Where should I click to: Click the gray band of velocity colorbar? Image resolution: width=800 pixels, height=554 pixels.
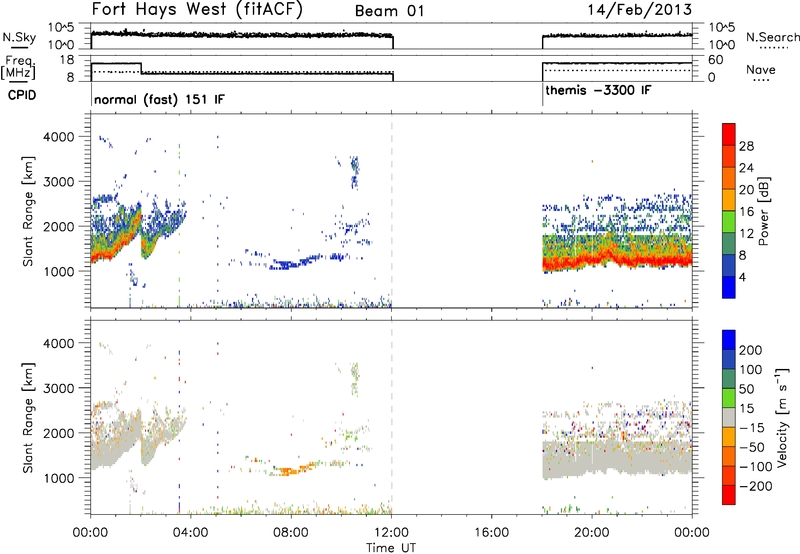tap(729, 417)
